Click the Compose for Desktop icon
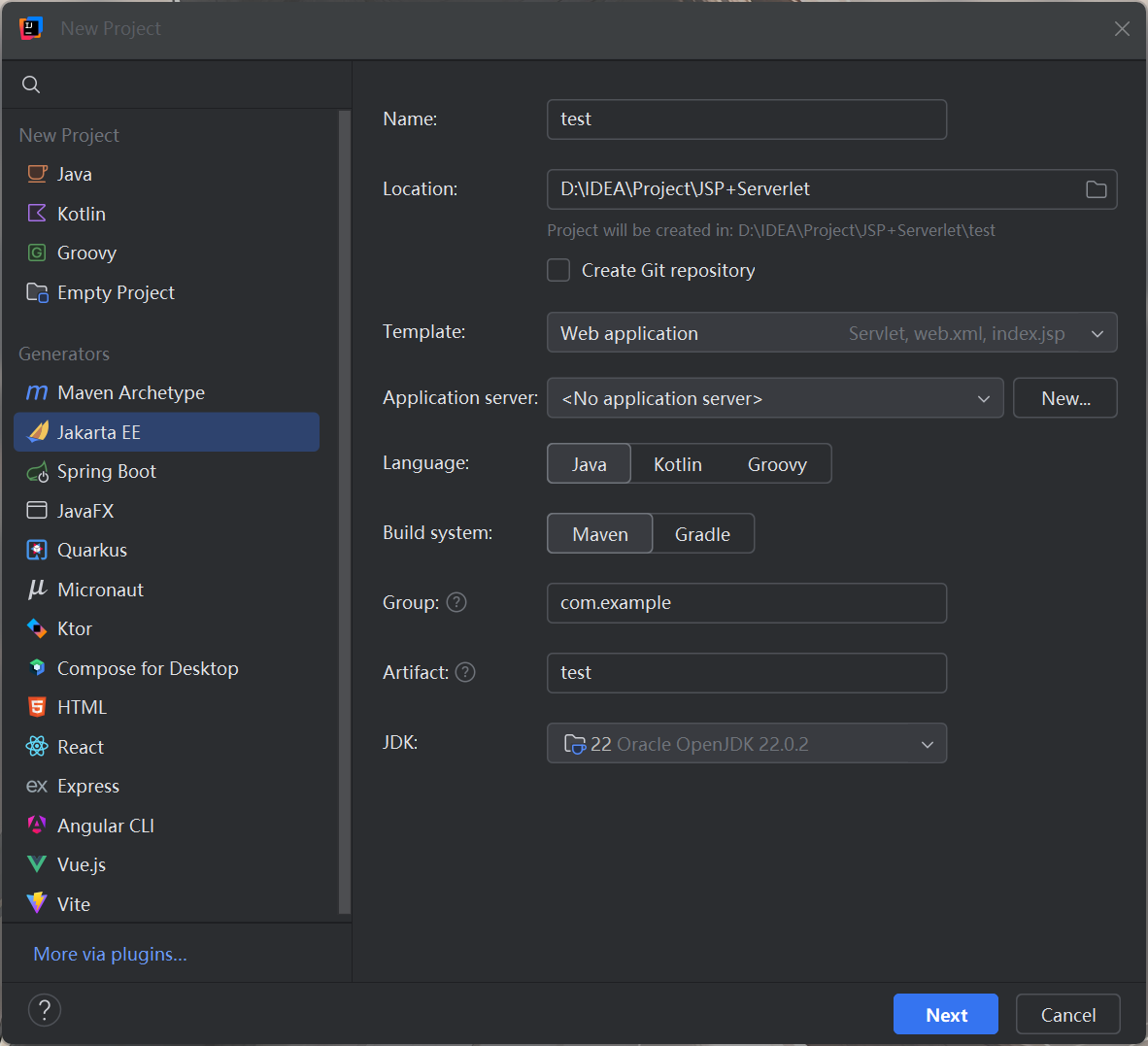 tap(37, 667)
